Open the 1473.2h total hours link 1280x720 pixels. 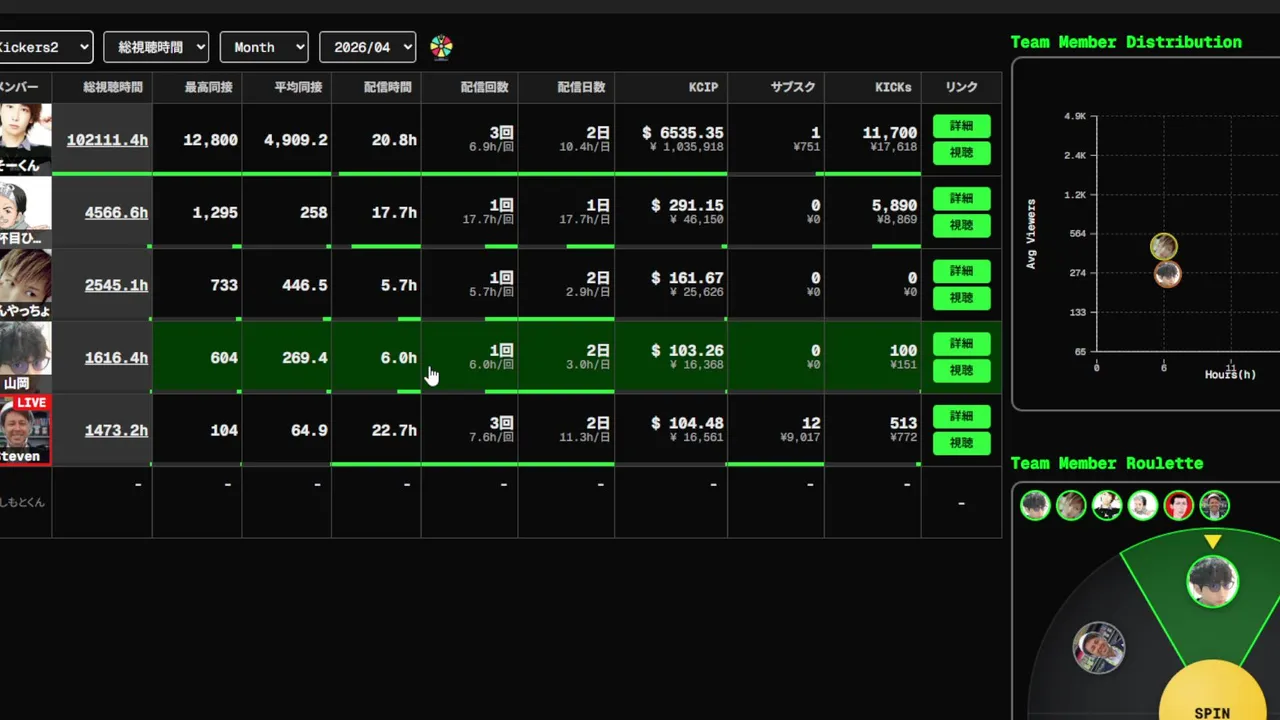(116, 430)
